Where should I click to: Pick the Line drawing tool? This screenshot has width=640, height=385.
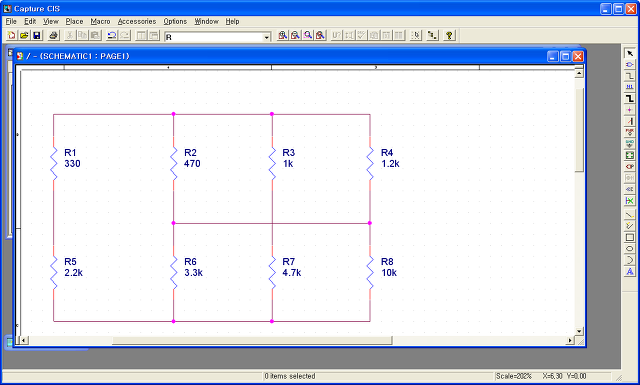pyautogui.click(x=630, y=214)
